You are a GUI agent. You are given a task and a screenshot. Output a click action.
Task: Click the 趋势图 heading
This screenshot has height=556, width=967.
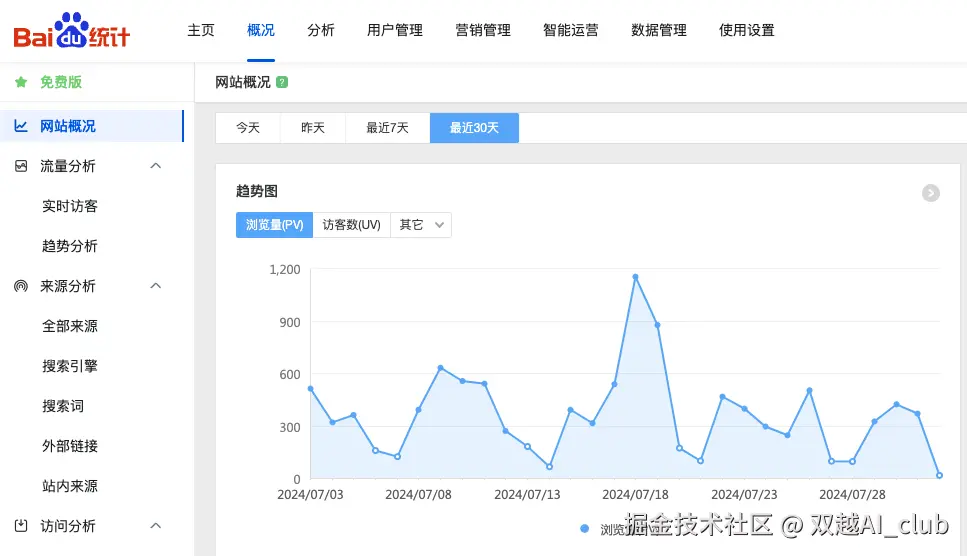tap(257, 191)
